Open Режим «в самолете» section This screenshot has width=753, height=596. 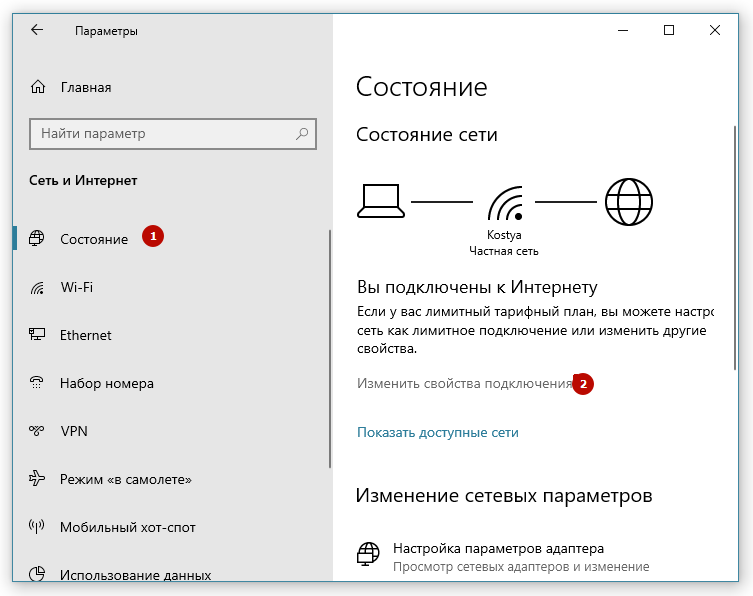[125, 479]
